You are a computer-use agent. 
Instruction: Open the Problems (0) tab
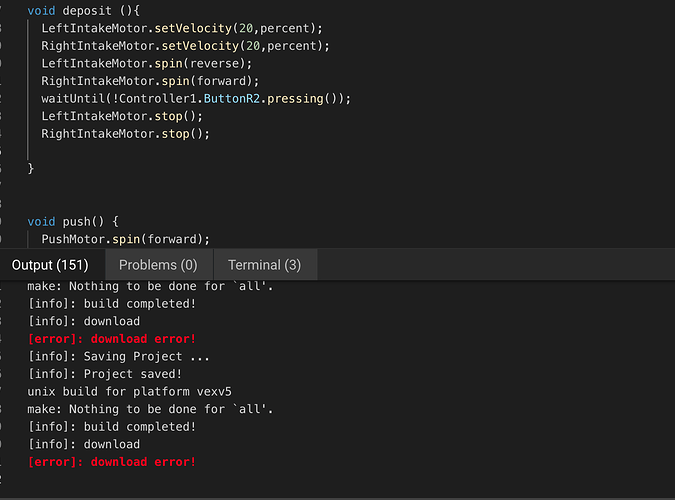[158, 265]
